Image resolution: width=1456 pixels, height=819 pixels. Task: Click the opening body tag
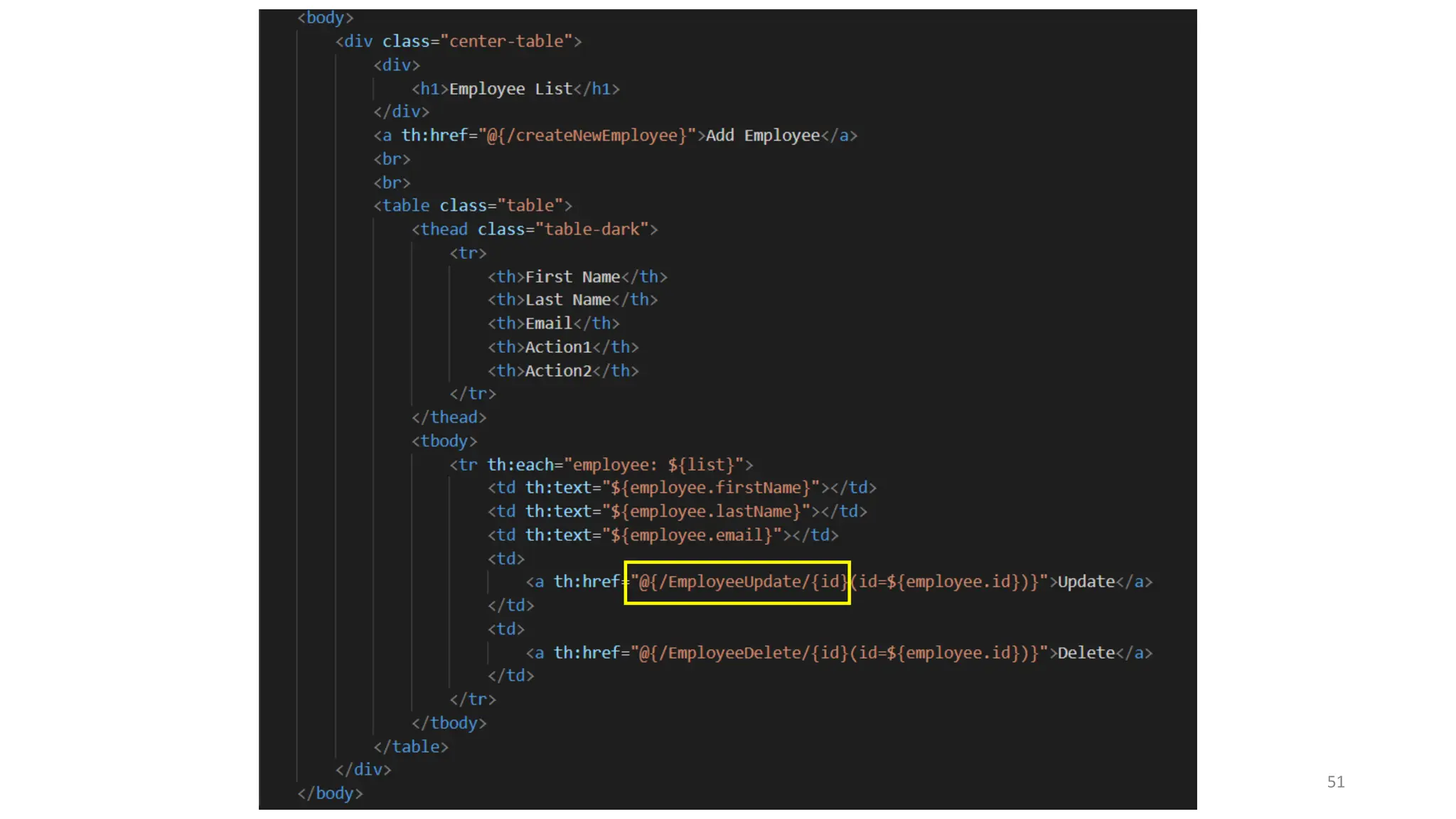click(x=325, y=18)
